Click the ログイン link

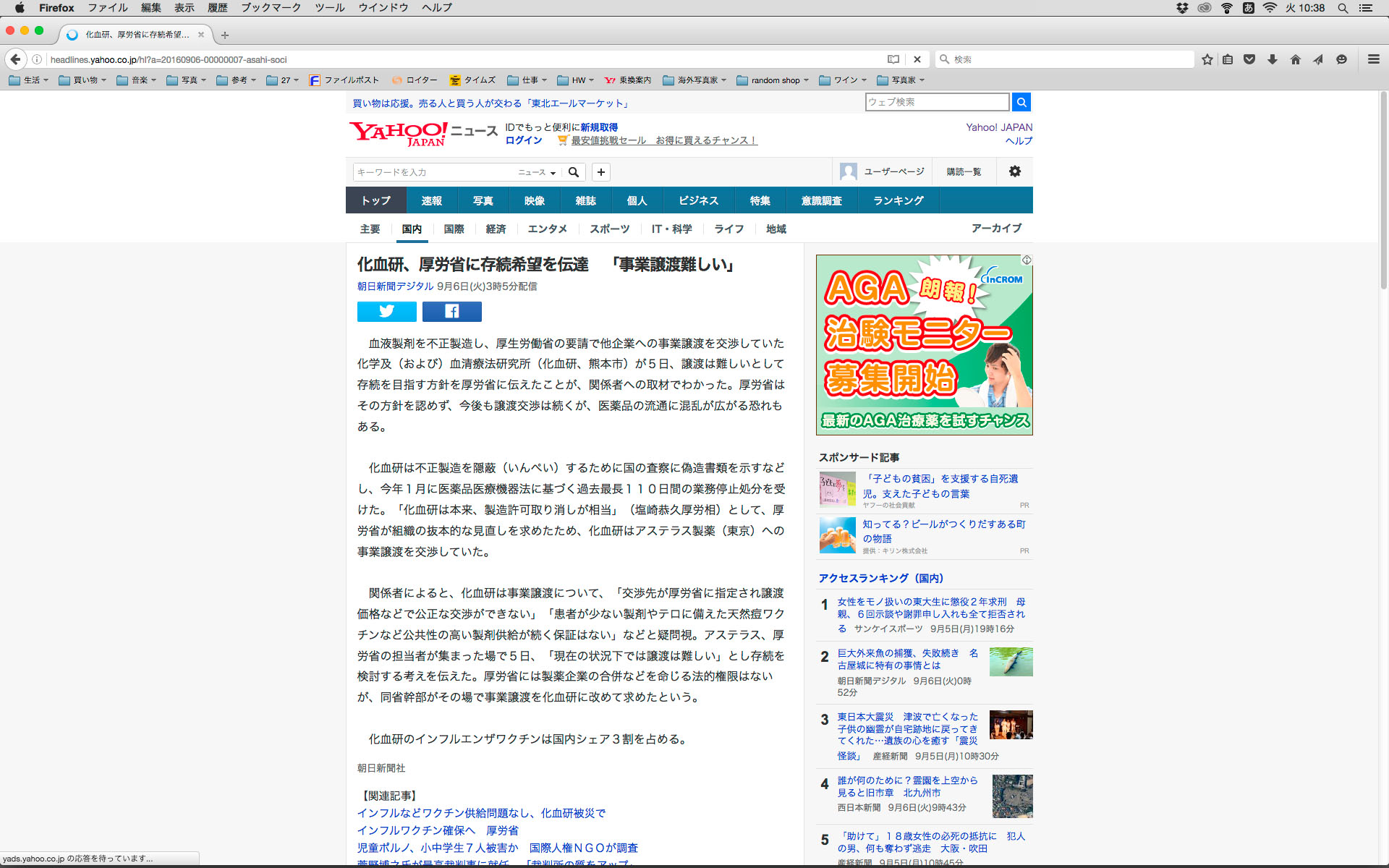coord(523,140)
